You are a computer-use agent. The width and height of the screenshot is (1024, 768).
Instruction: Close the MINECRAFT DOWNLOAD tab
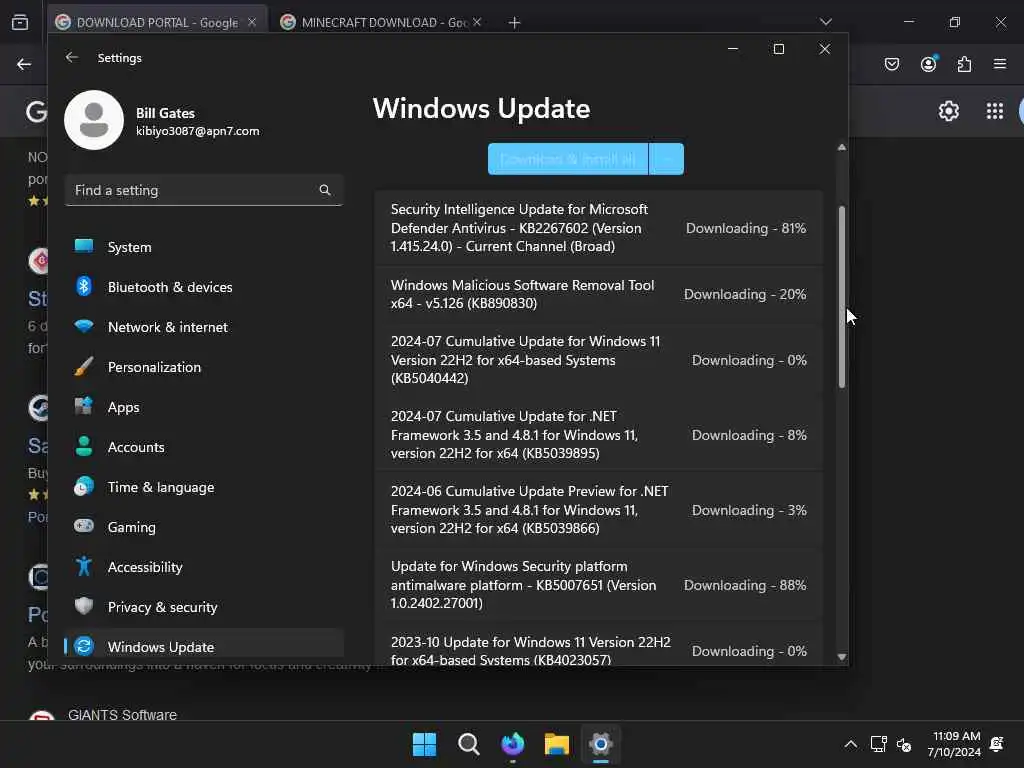coord(477,22)
